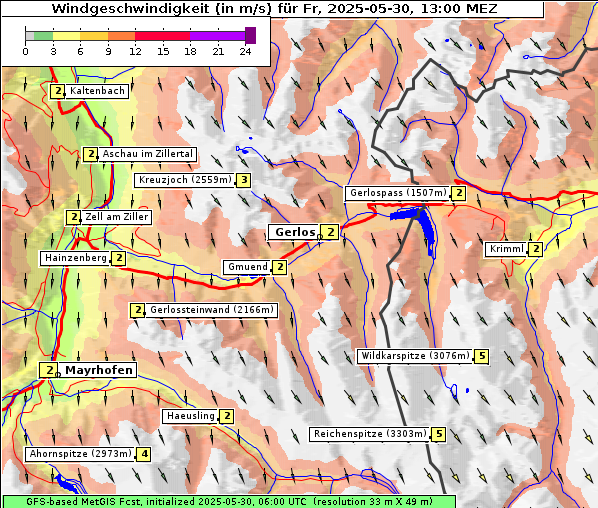Click the Gerlospass wind value badge

pos(459,193)
